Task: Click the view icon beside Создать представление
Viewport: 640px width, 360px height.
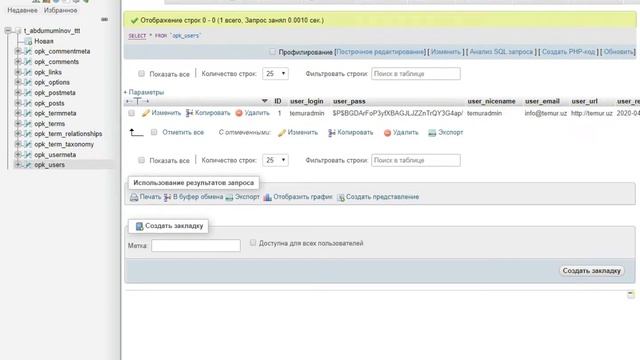Action: point(341,197)
